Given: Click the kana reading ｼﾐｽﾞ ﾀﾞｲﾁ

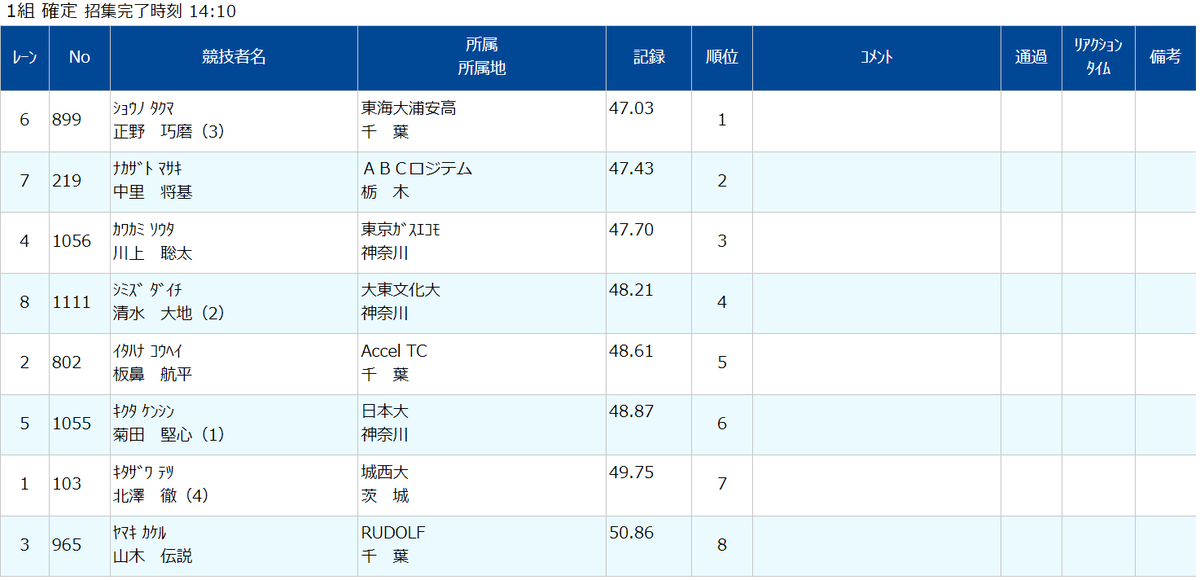Looking at the screenshot, I should (148, 290).
